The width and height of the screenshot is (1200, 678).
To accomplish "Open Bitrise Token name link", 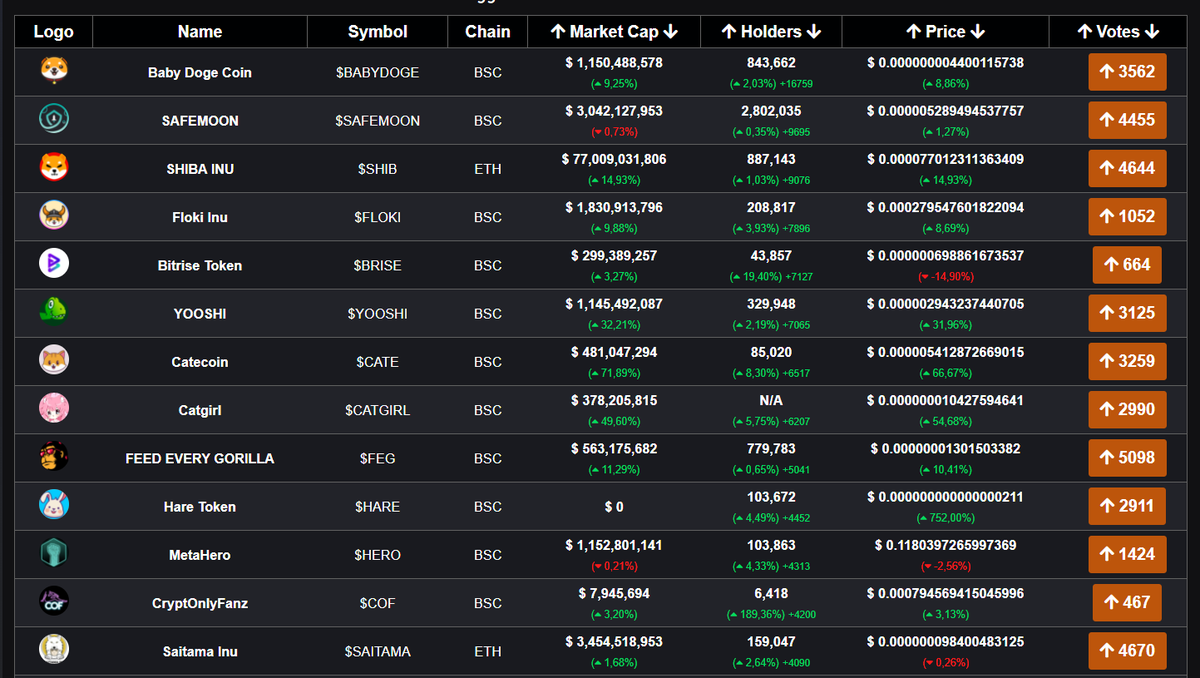I will click(200, 266).
